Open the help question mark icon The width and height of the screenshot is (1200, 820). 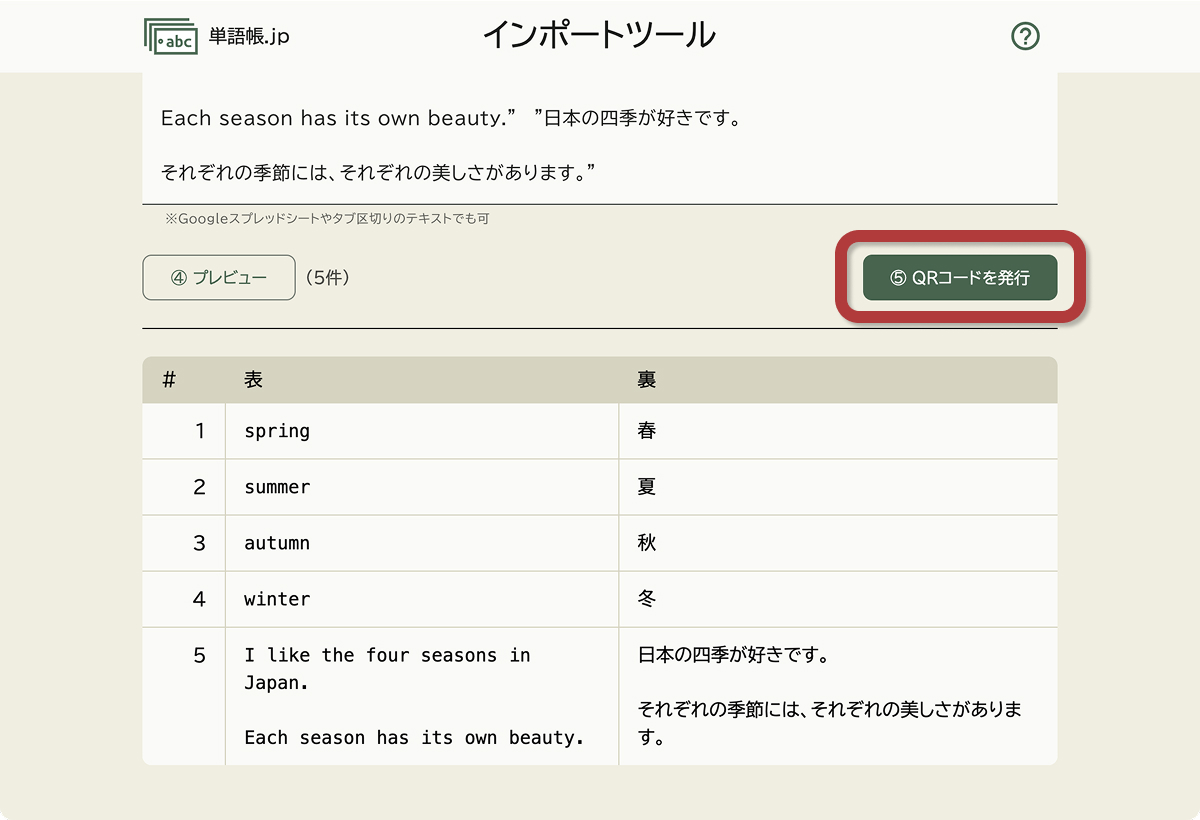[x=1025, y=36]
